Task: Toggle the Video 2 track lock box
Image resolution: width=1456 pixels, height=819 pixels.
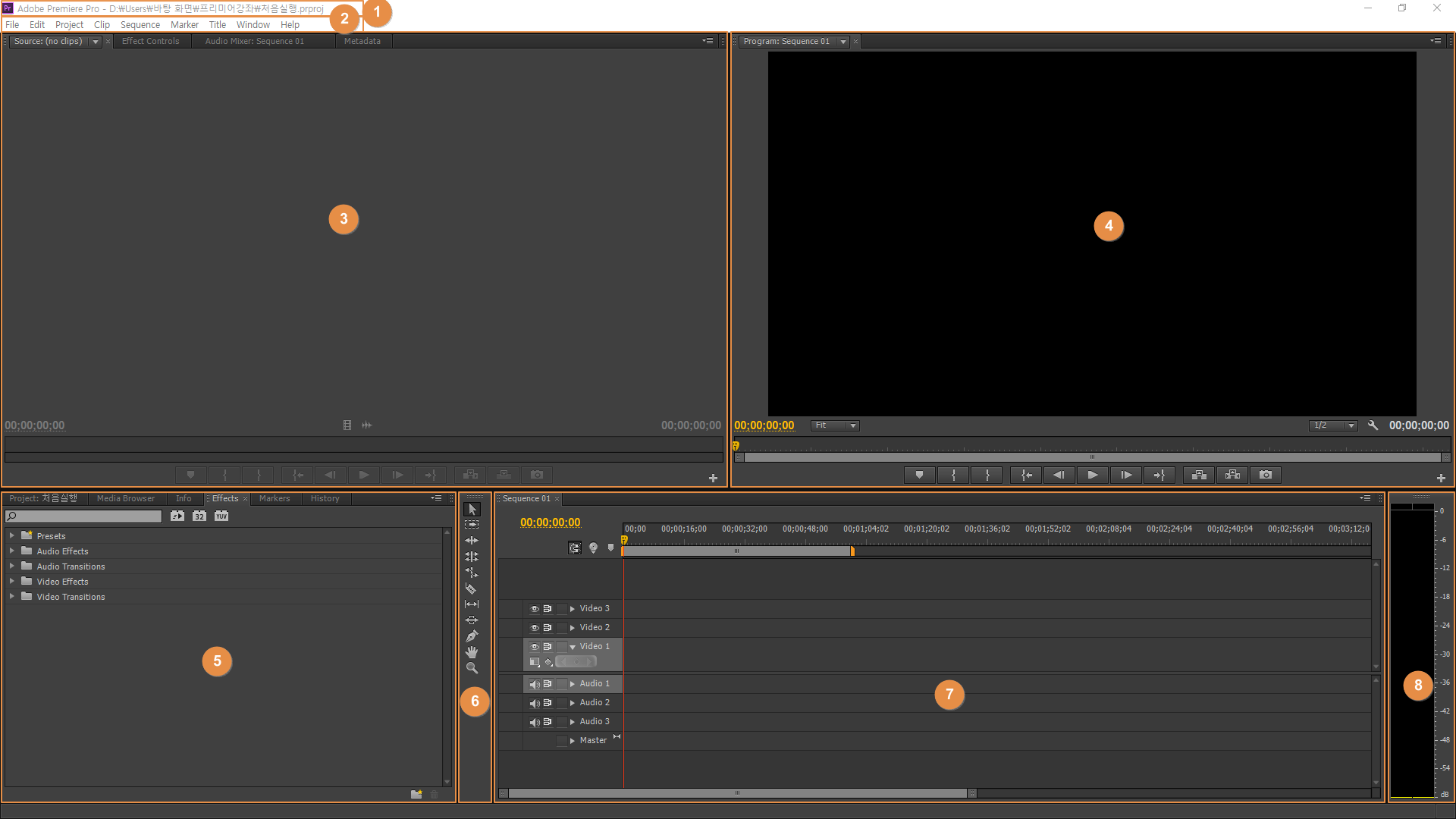Action: [x=561, y=628]
